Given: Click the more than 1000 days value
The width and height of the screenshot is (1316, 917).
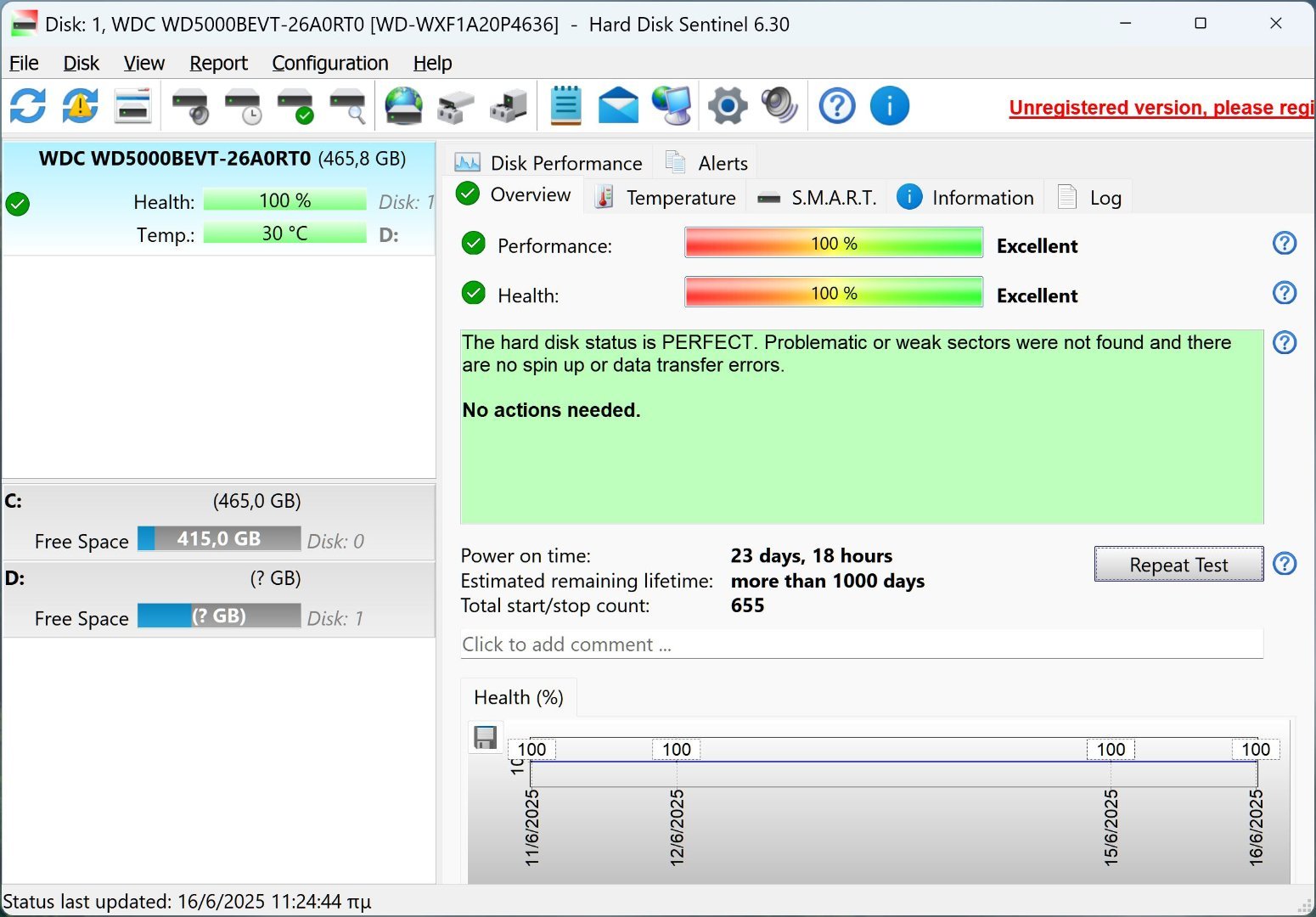Looking at the screenshot, I should [828, 581].
